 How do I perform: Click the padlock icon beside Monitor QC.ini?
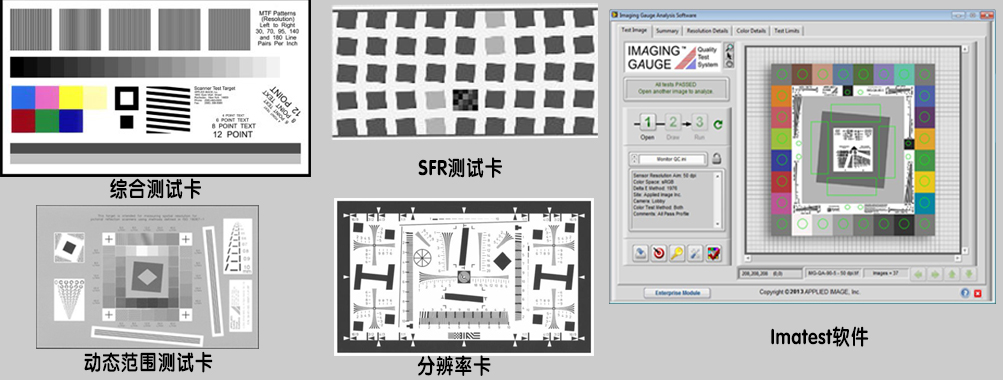click(x=717, y=159)
